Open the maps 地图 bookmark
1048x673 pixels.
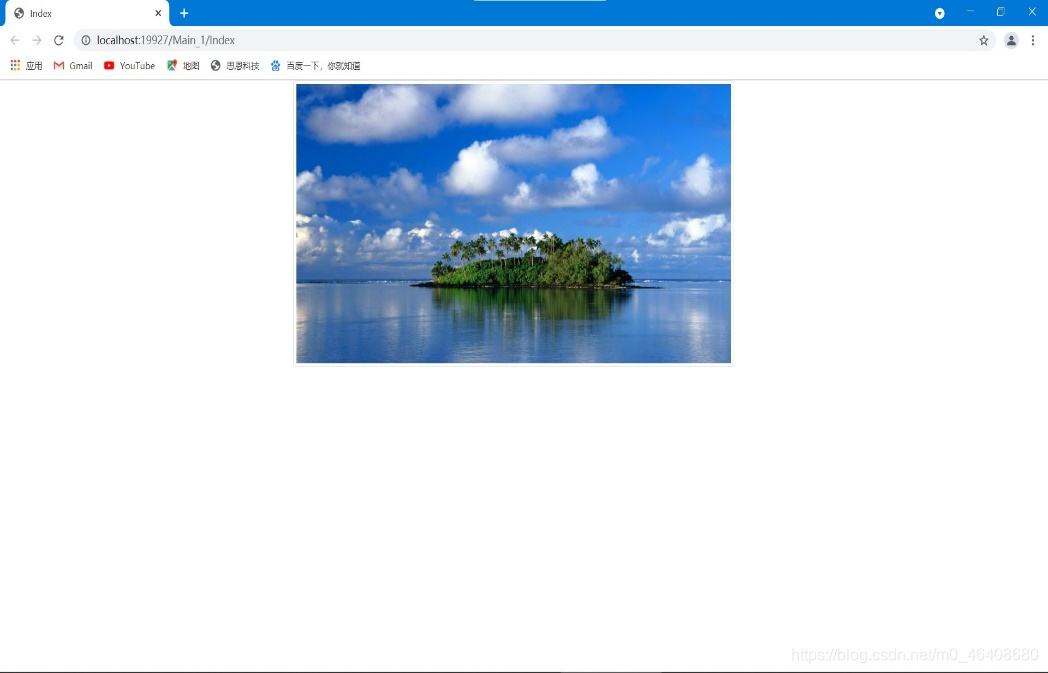[x=183, y=65]
